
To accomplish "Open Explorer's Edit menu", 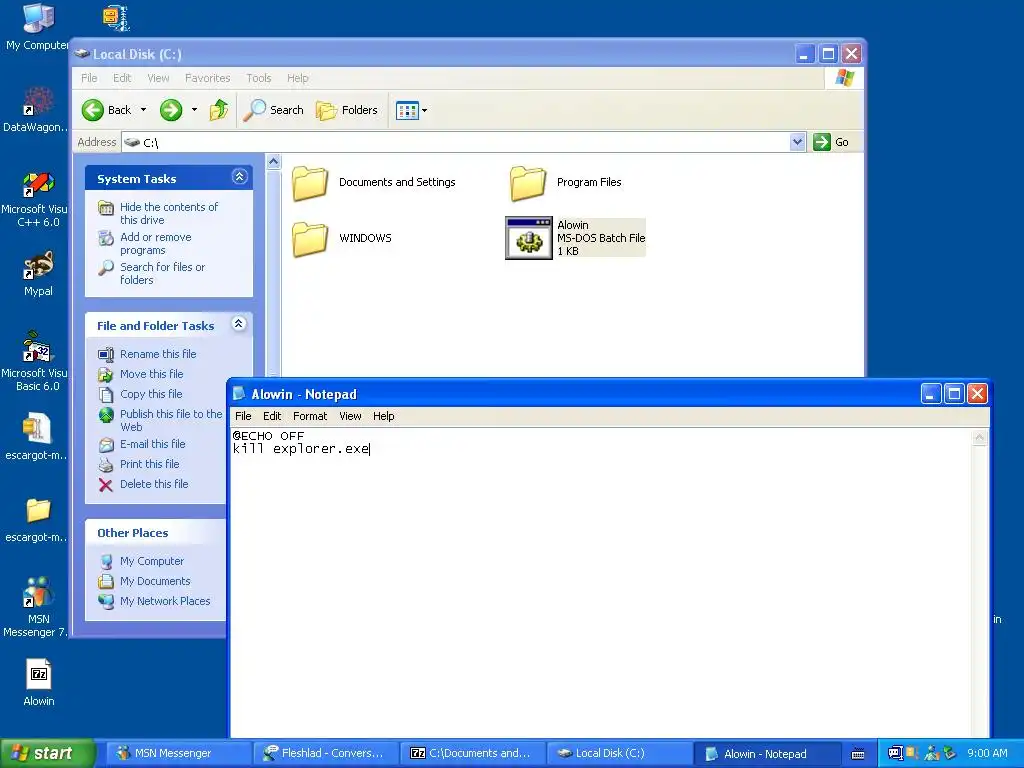I will pos(121,78).
